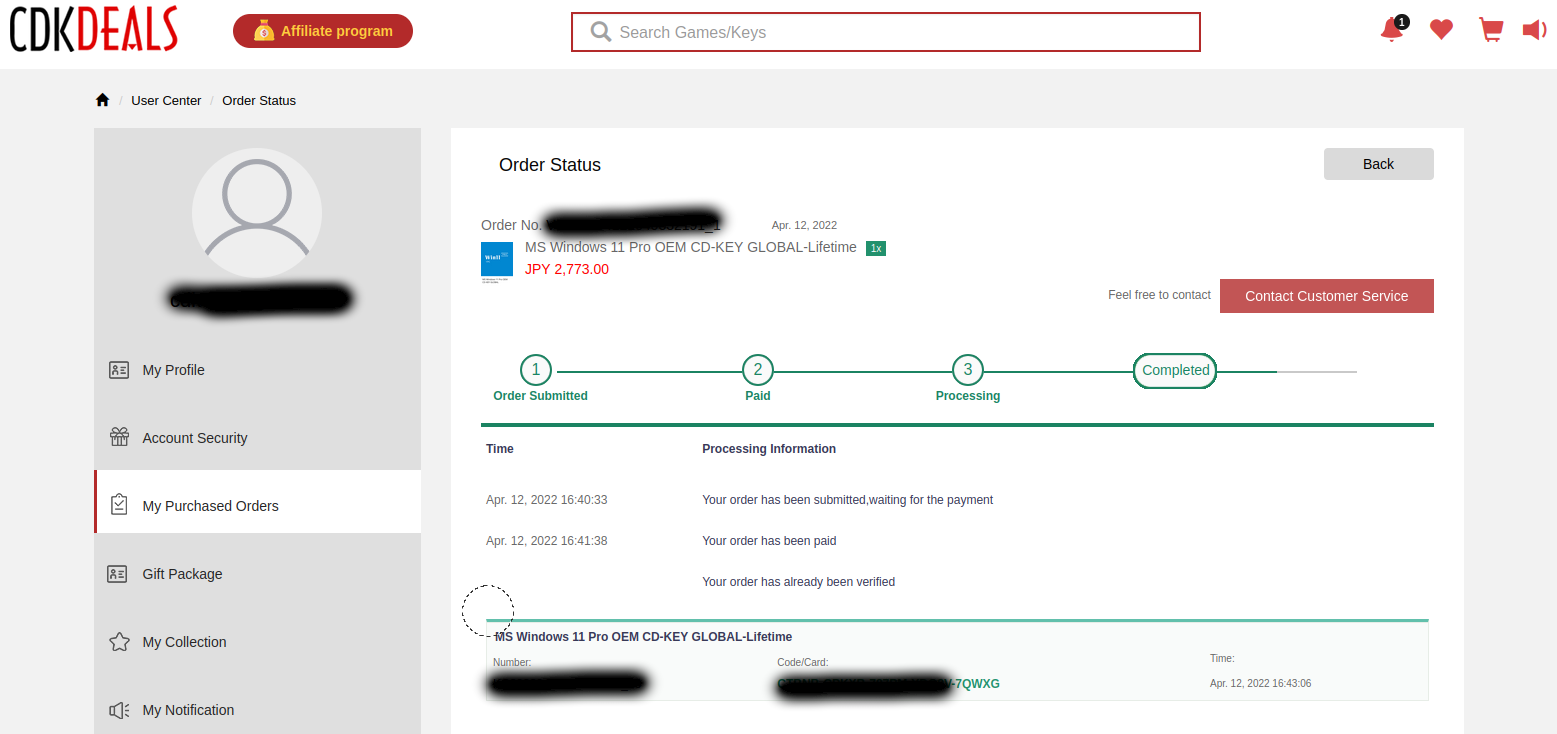Click the Windows 11 product thumbnail
1557x734 pixels.
[497, 263]
